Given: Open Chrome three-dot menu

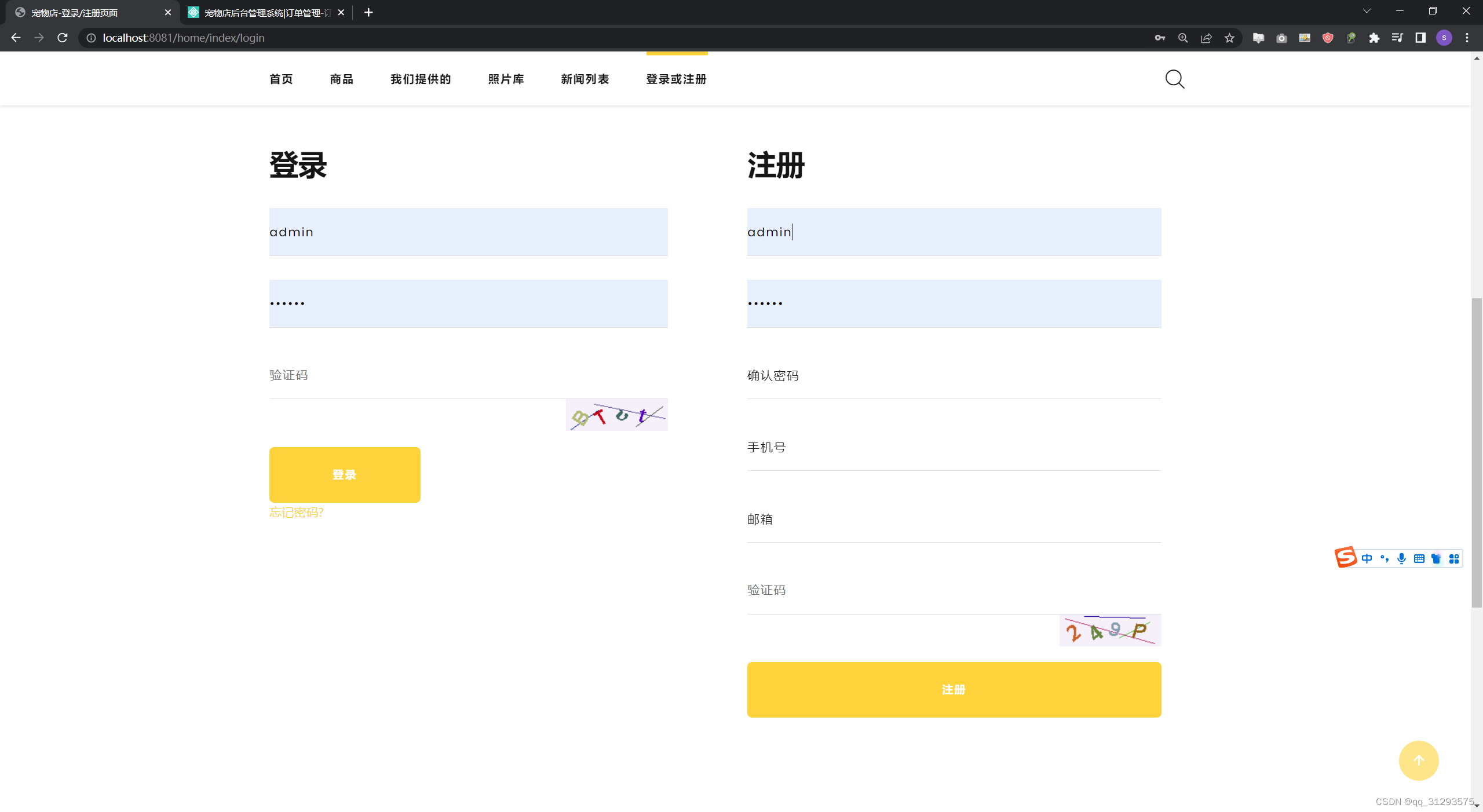Looking at the screenshot, I should pyautogui.click(x=1467, y=38).
